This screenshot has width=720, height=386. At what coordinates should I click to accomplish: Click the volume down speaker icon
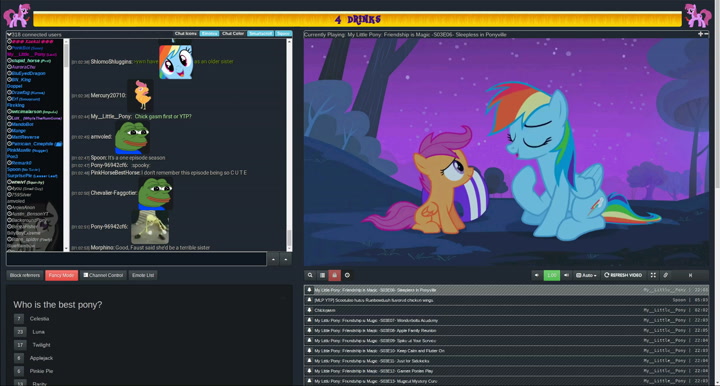point(536,275)
